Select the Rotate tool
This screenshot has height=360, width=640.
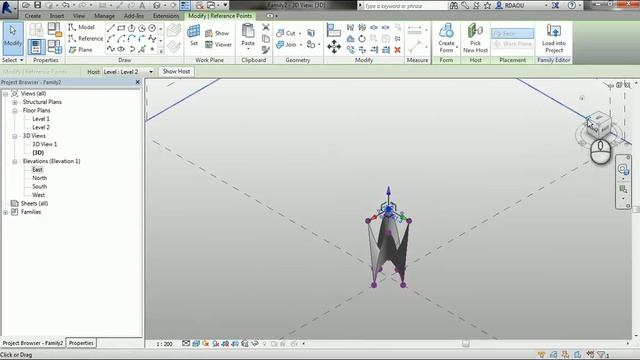click(x=362, y=39)
